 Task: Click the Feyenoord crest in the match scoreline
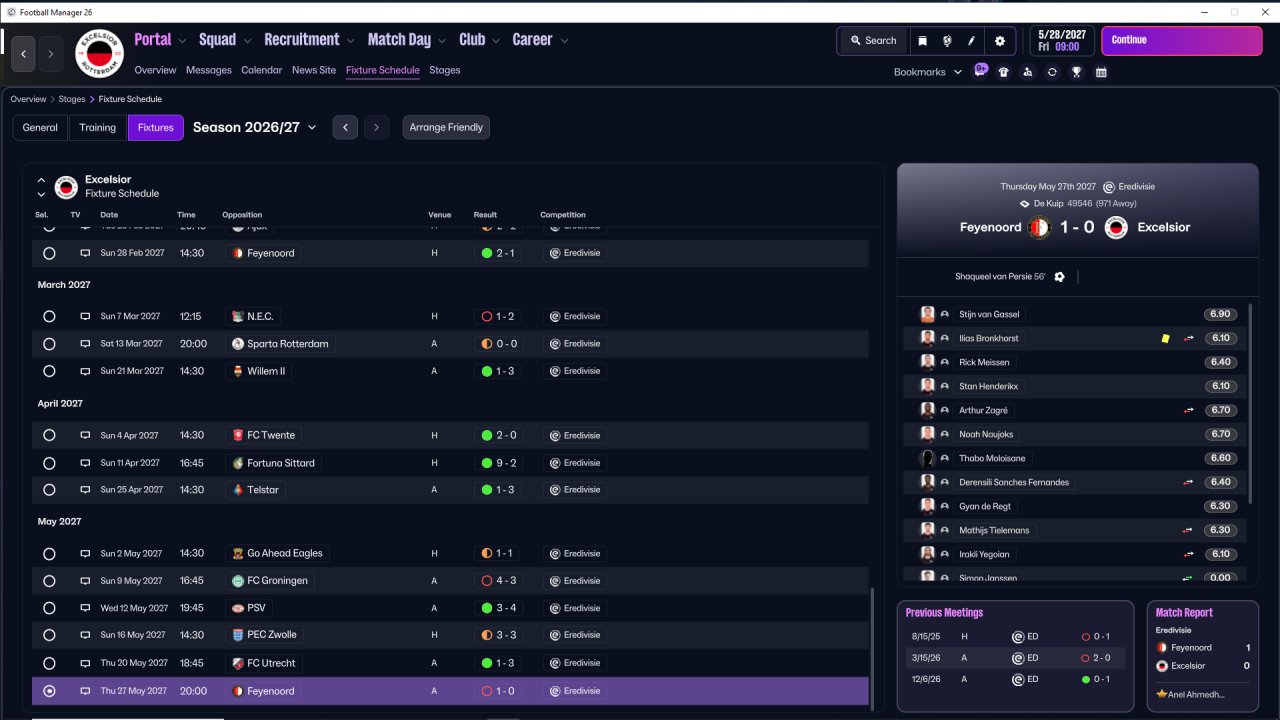pos(1038,227)
